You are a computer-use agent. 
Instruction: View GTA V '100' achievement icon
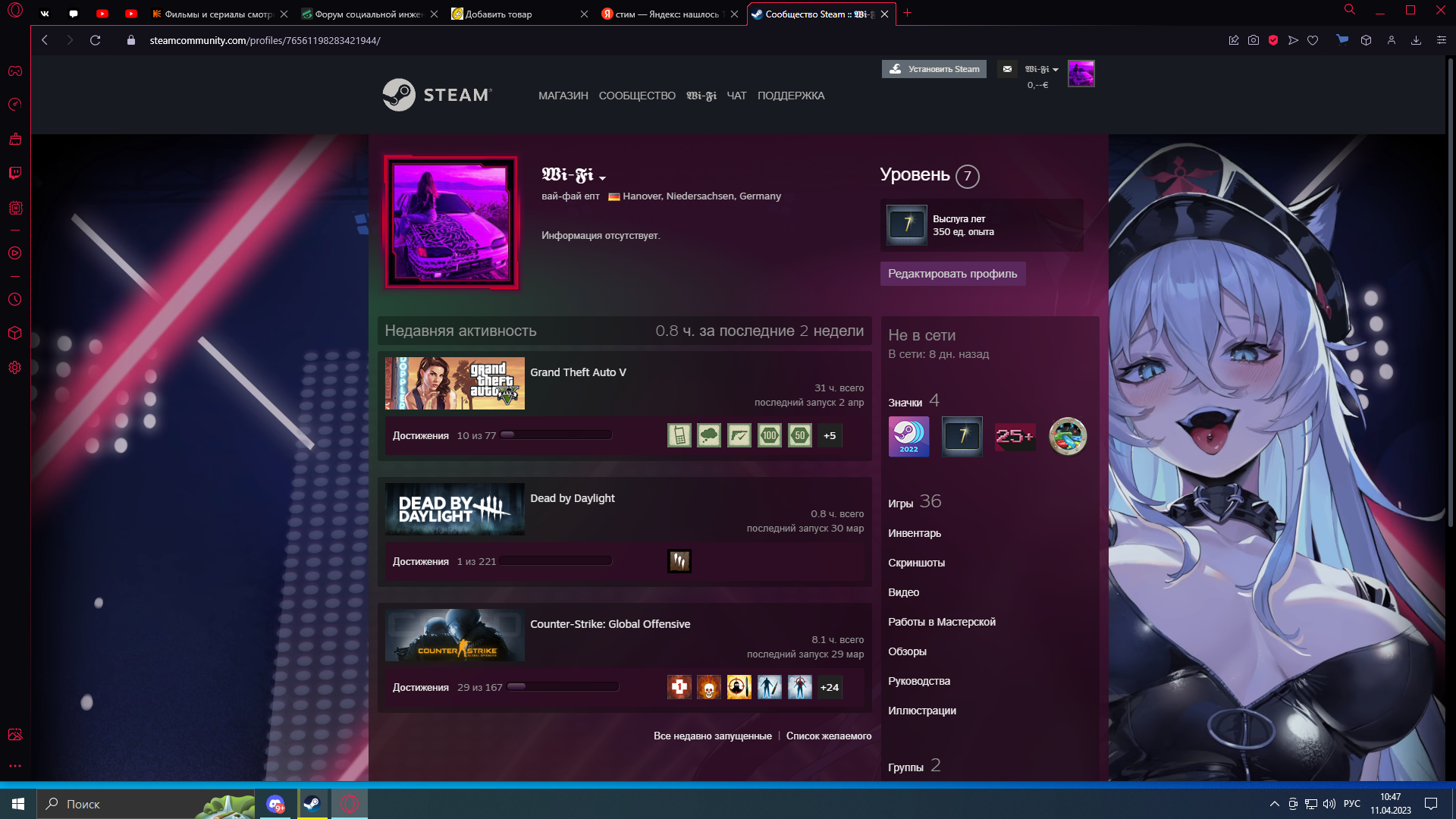coord(770,435)
